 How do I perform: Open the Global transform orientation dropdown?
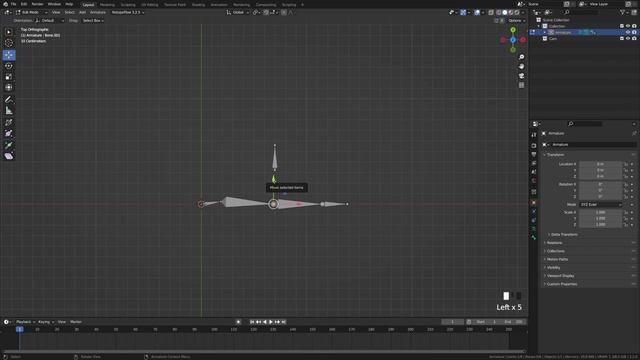[238, 13]
